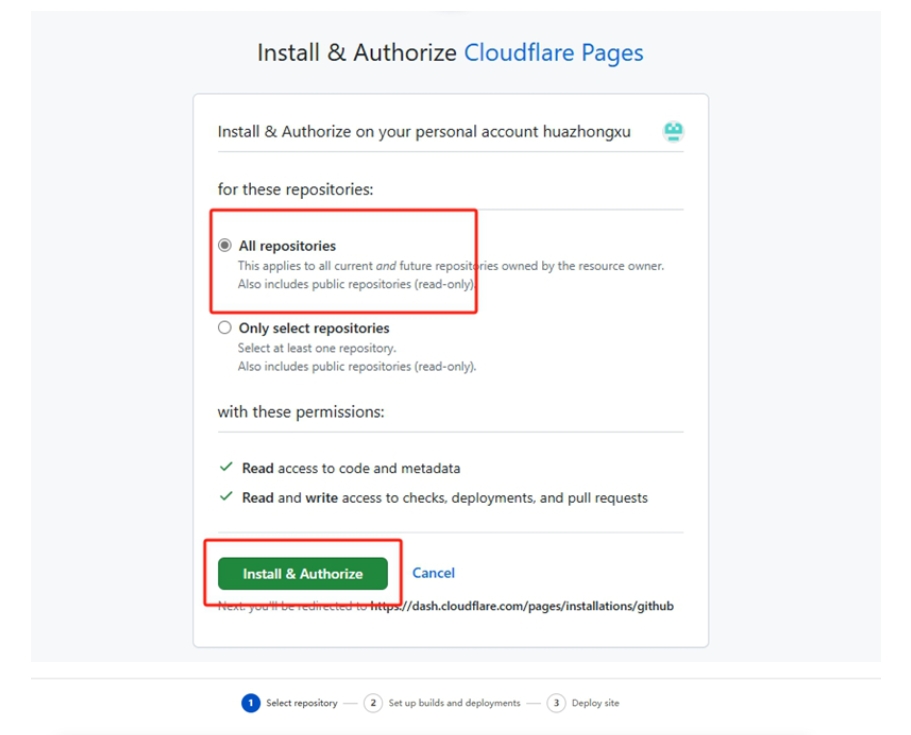Image resolution: width=911 pixels, height=735 pixels.
Task: Click 'with these permissions:' heading
Action: (301, 412)
